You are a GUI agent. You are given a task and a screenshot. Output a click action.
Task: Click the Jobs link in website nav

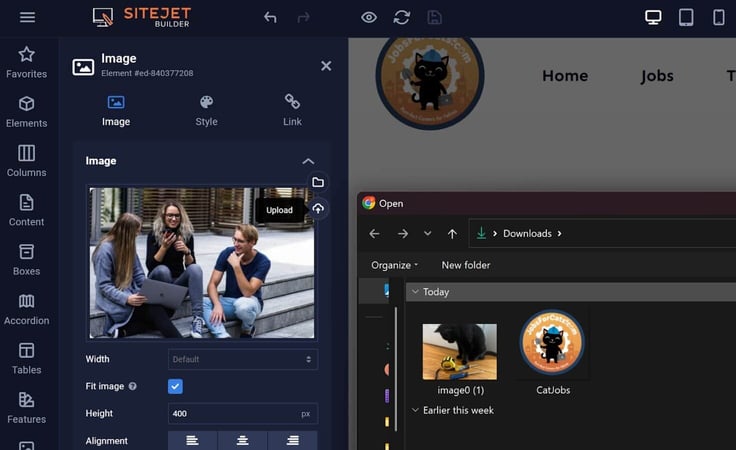[657, 76]
